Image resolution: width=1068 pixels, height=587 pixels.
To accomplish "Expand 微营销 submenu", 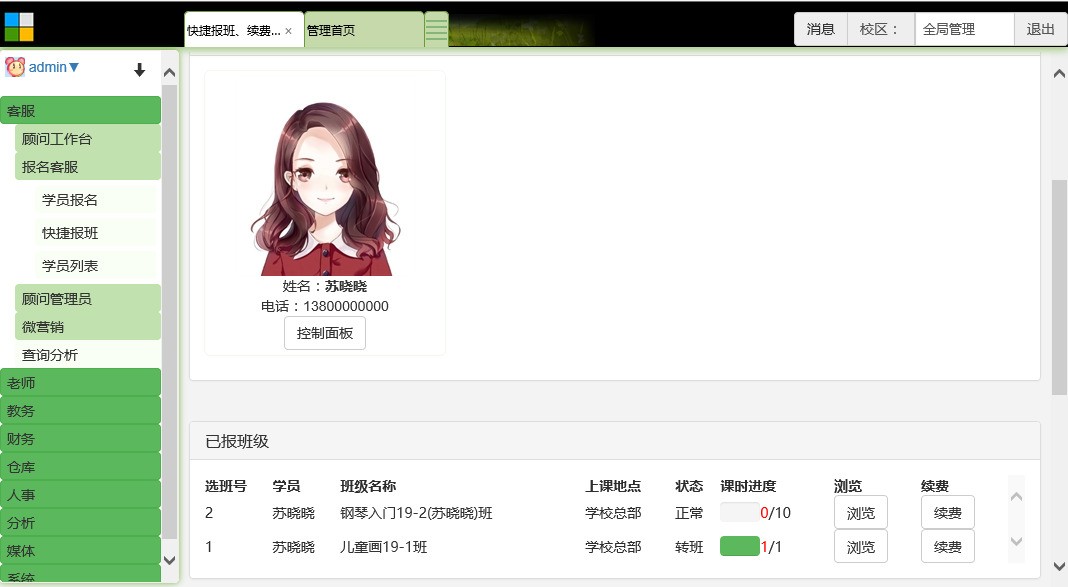I will [x=88, y=326].
